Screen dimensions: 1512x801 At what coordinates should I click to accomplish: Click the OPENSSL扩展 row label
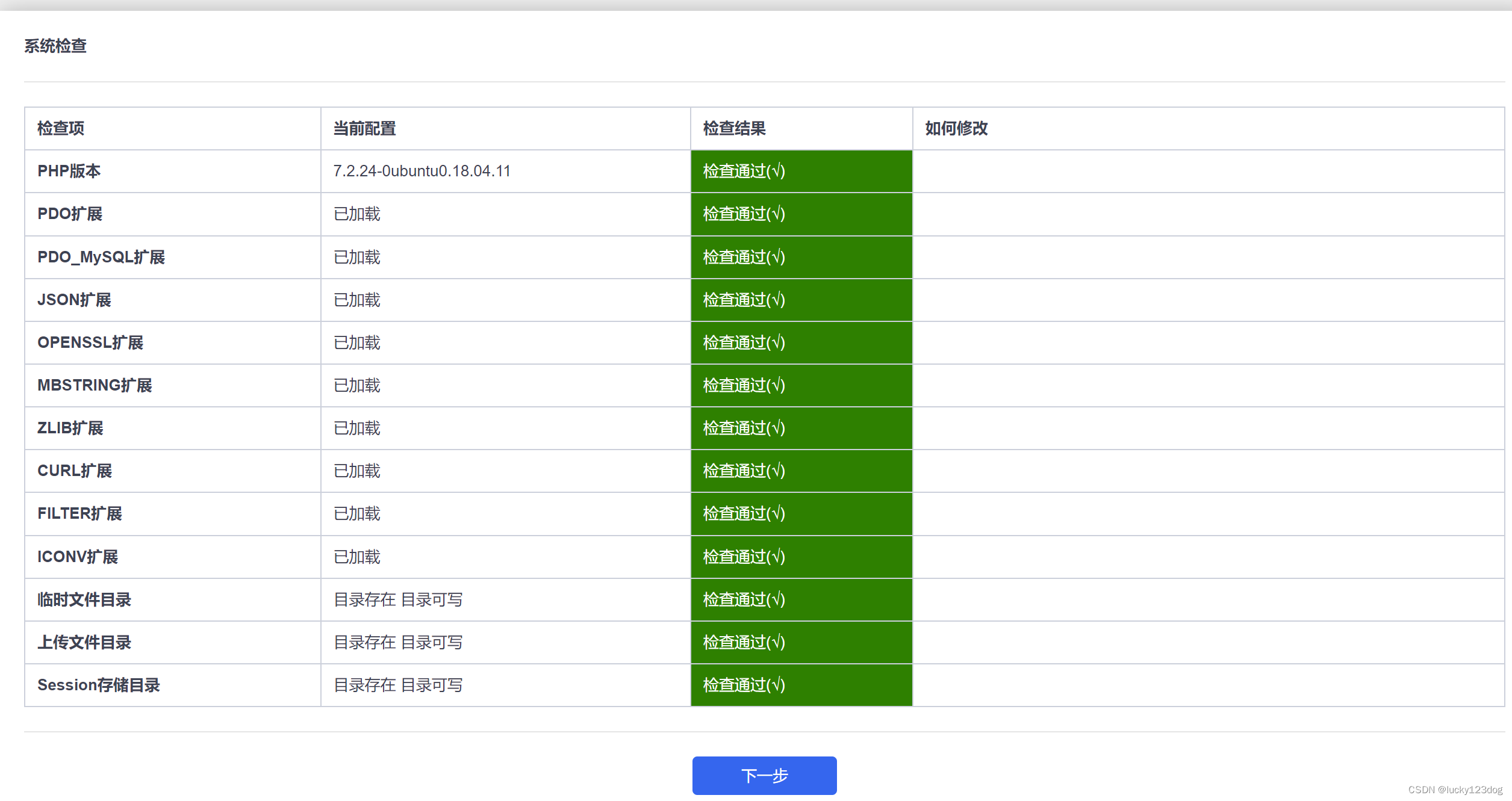(x=90, y=342)
